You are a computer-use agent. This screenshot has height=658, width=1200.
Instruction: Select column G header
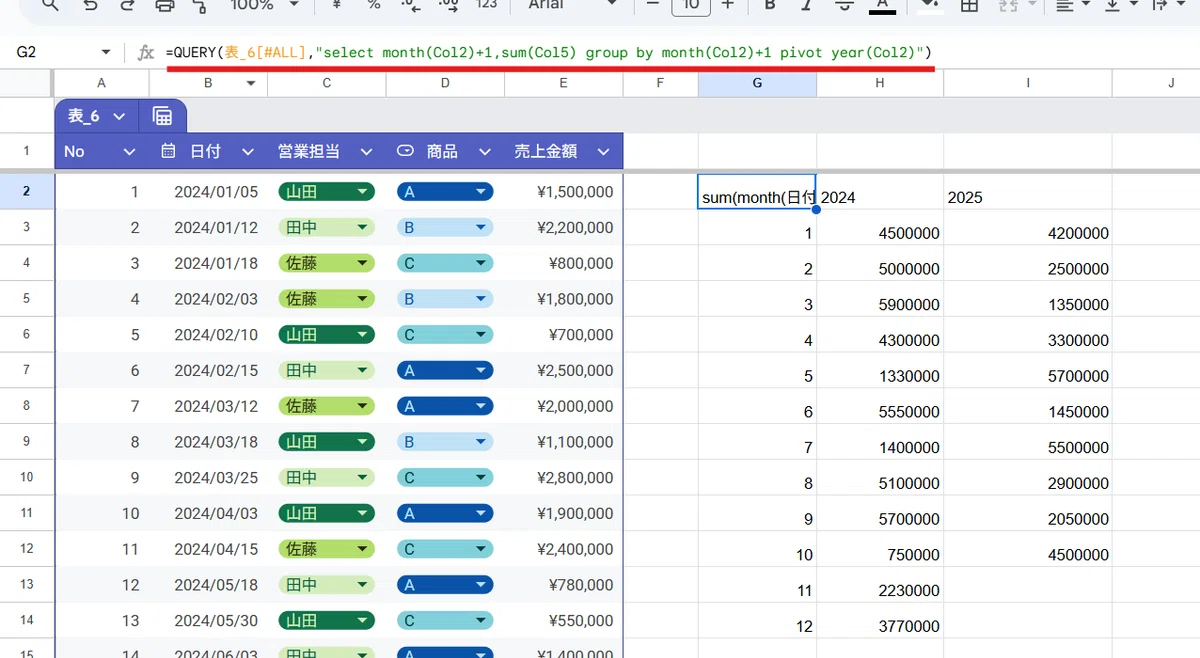coord(757,83)
